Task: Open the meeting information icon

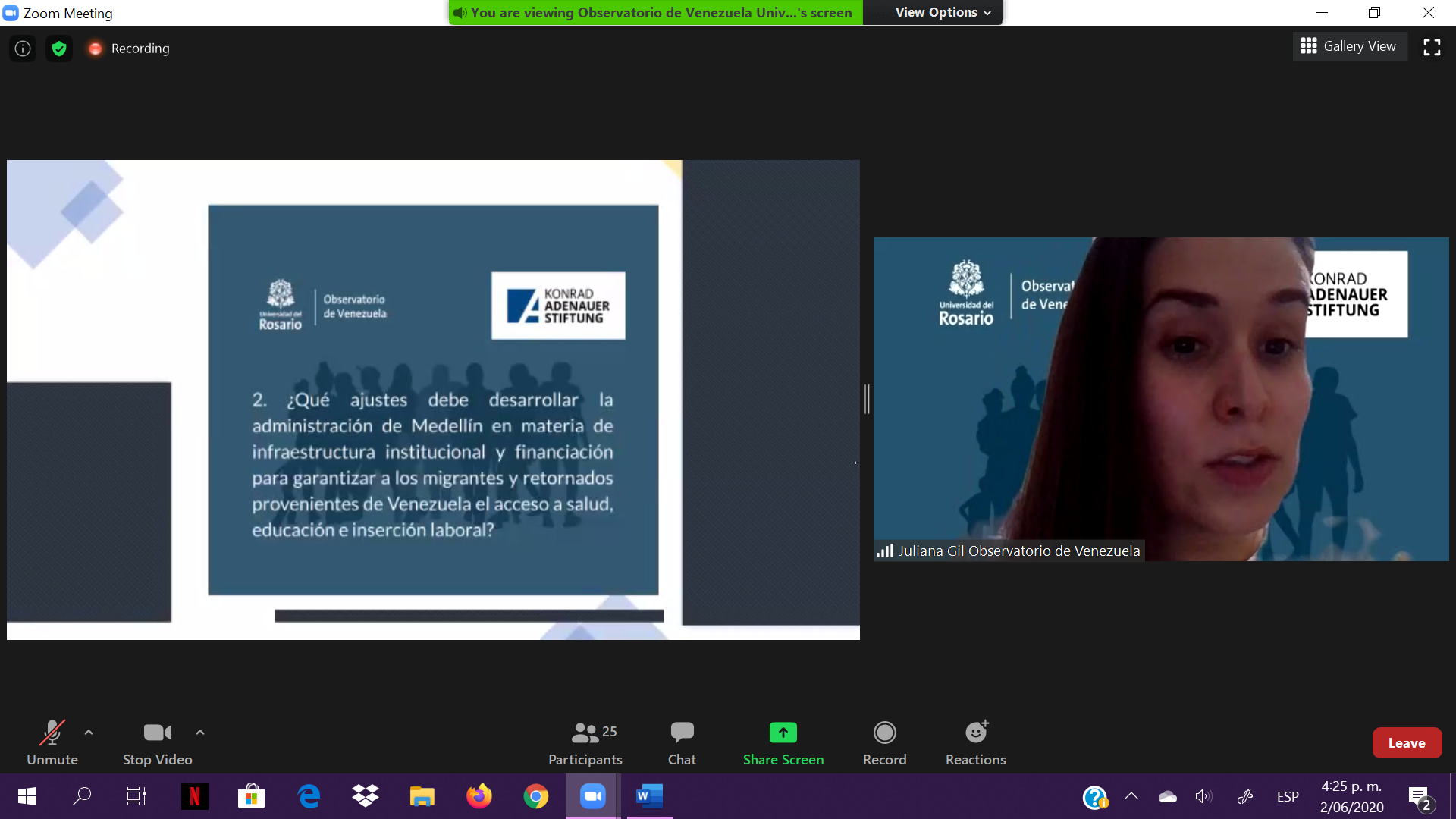Action: tap(23, 49)
